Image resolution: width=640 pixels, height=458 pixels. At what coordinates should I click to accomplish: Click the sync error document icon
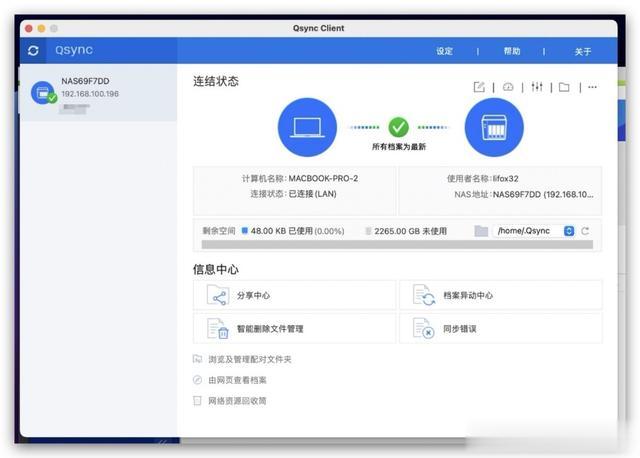[x=424, y=329]
